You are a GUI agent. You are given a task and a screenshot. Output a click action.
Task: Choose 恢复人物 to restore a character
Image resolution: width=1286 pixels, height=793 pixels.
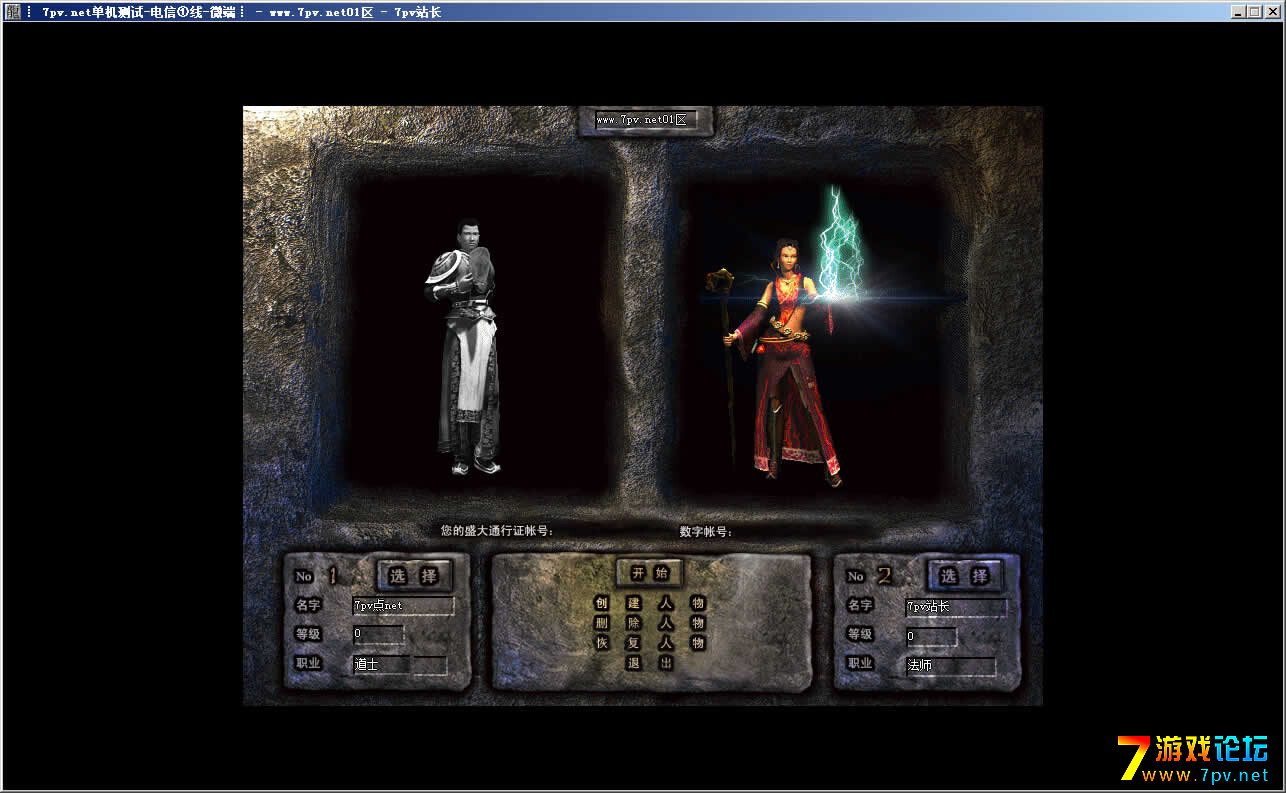pyautogui.click(x=649, y=643)
